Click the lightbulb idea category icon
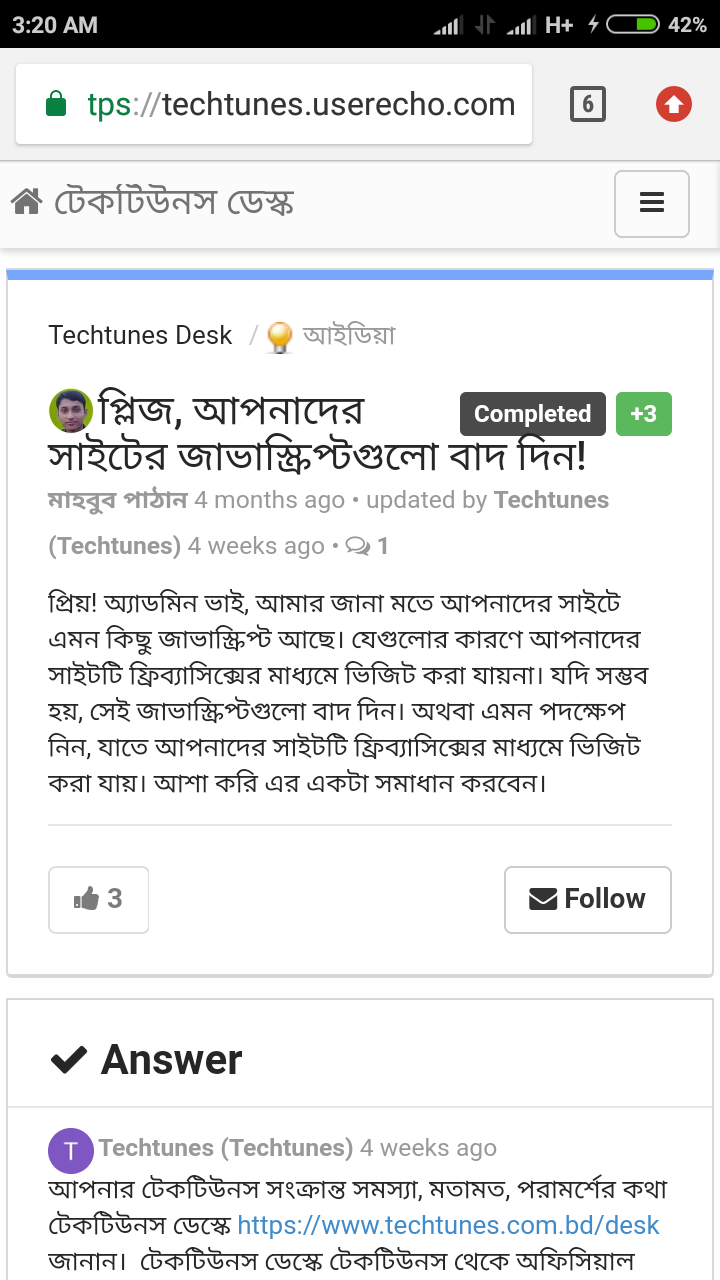This screenshot has height=1280, width=720. [x=280, y=337]
